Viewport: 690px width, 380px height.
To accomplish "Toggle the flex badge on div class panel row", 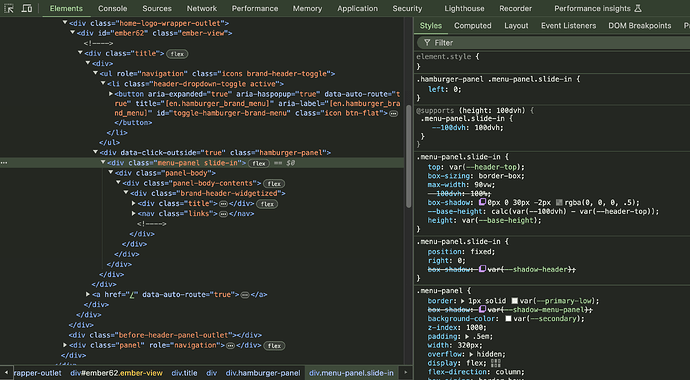I will (x=275, y=346).
